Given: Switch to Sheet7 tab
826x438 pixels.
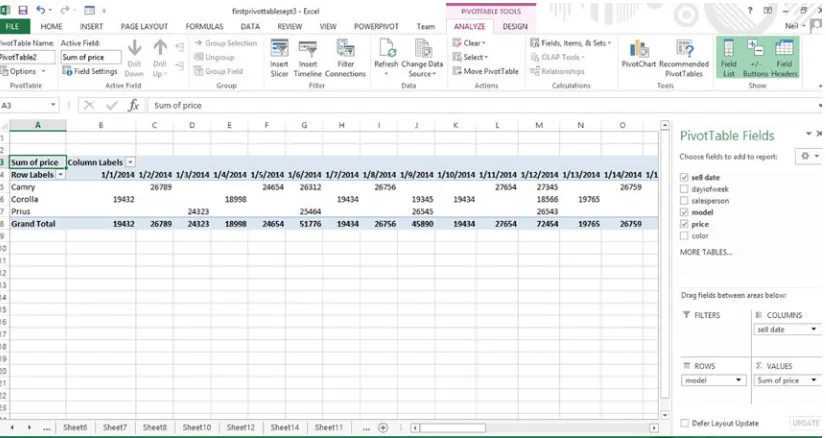Looking at the screenshot, I should pos(115,427).
